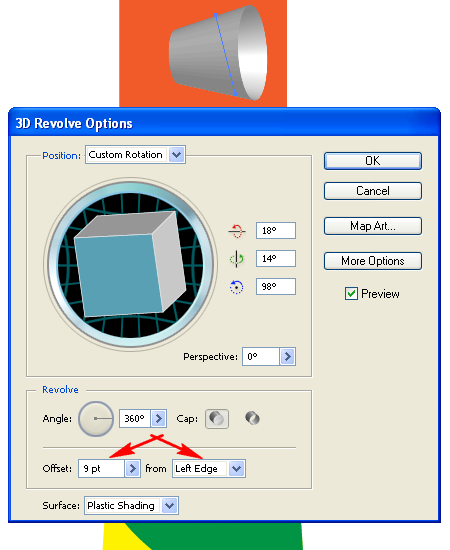This screenshot has height=550, width=450.
Task: Click the Z-axis rotation icon
Action: [x=236, y=287]
